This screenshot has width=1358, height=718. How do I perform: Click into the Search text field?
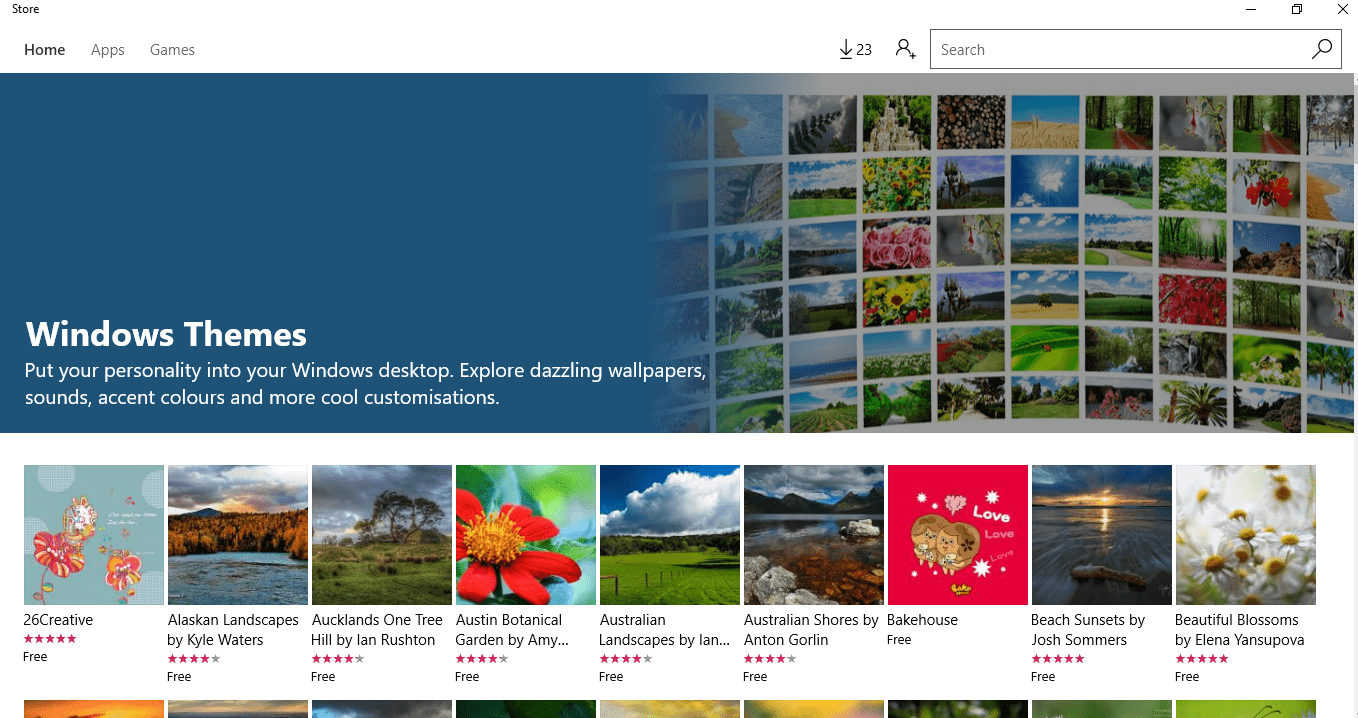click(x=1120, y=49)
